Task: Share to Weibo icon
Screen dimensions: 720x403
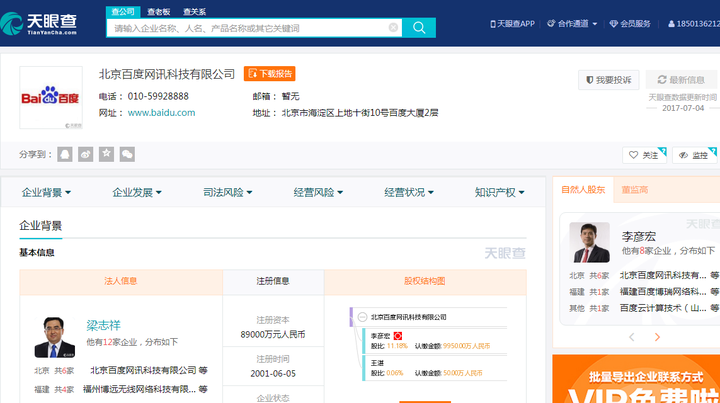Action: [85, 154]
